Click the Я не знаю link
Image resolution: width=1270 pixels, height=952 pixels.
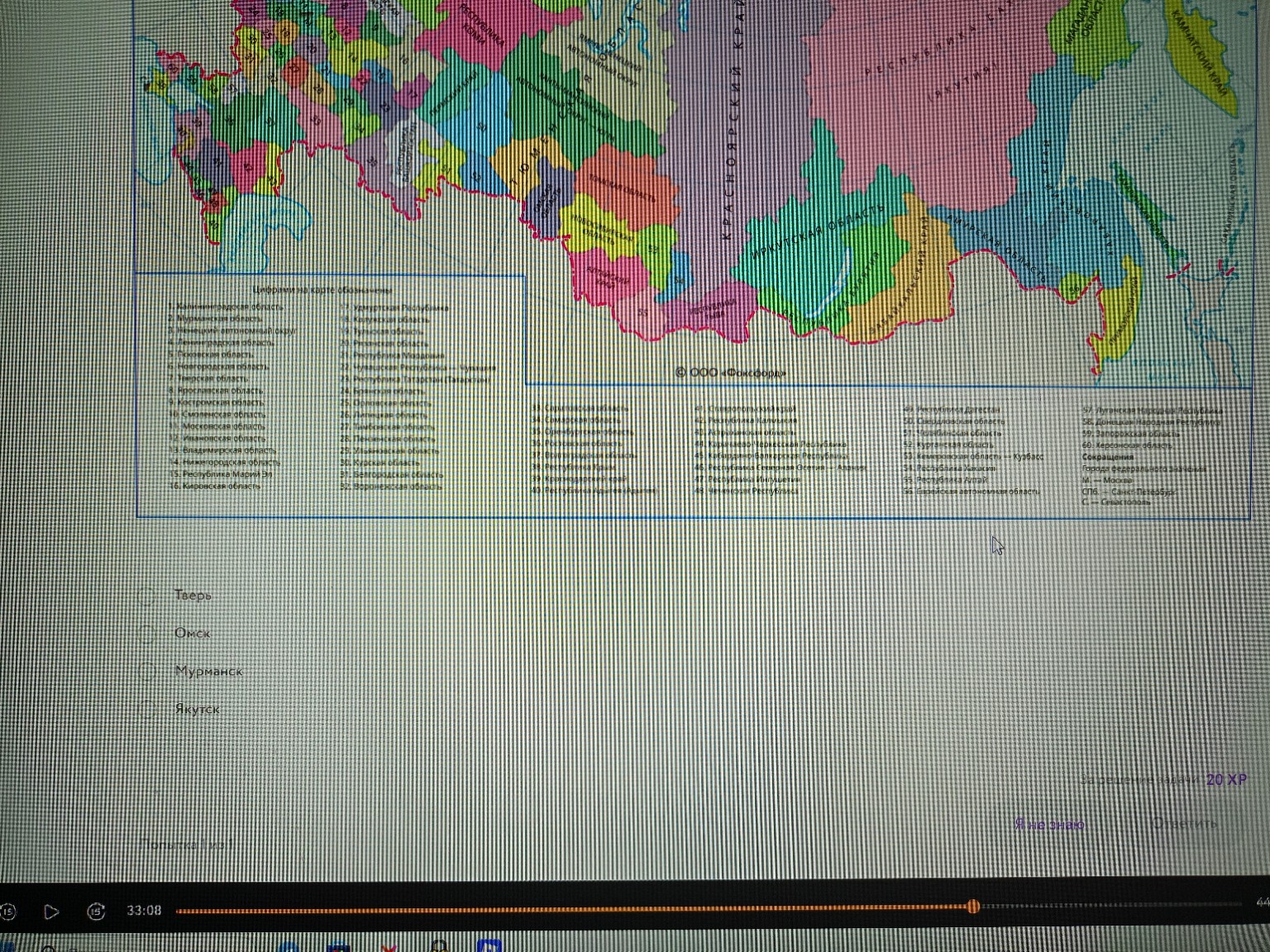pos(1048,825)
